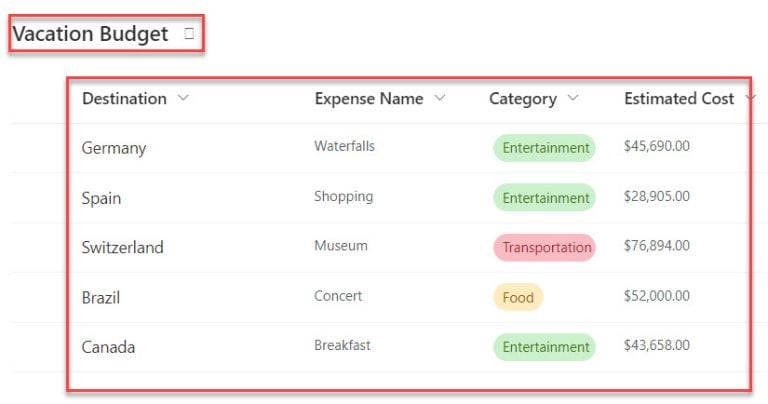Expand the Expense Name column menu
The width and height of the screenshot is (768, 404).
(440, 98)
